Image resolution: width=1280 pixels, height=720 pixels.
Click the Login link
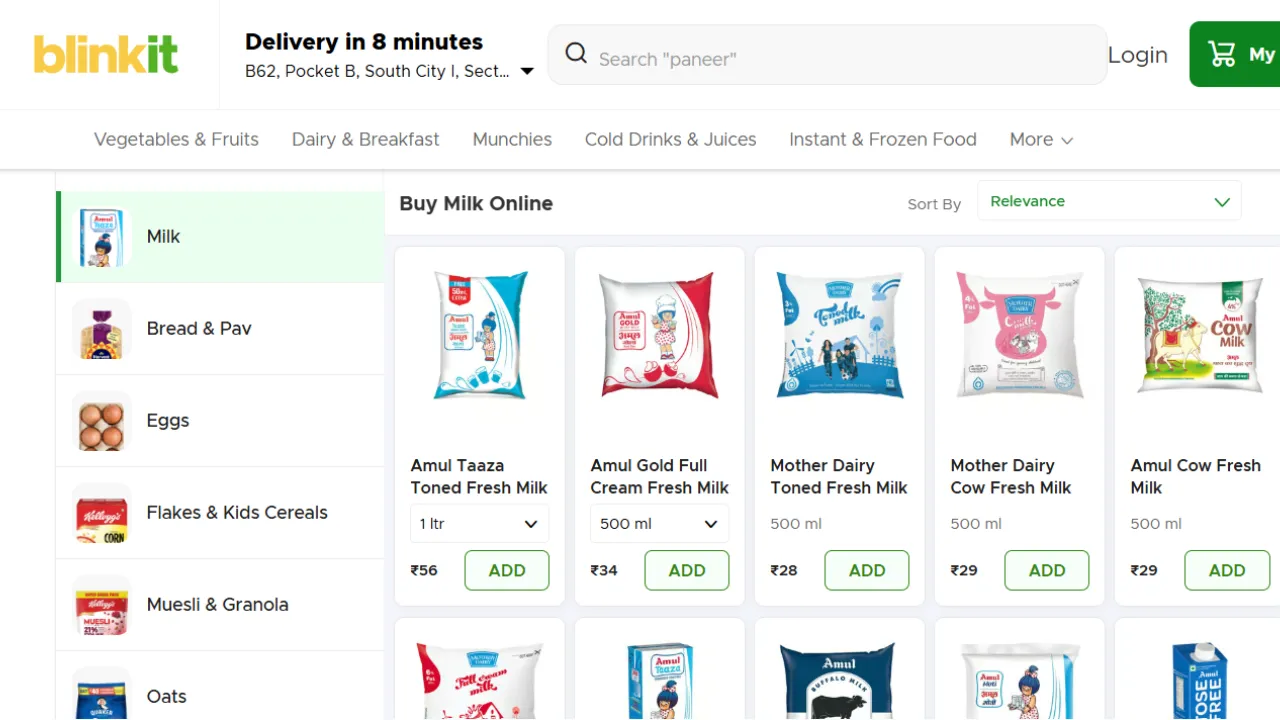pyautogui.click(x=1137, y=55)
